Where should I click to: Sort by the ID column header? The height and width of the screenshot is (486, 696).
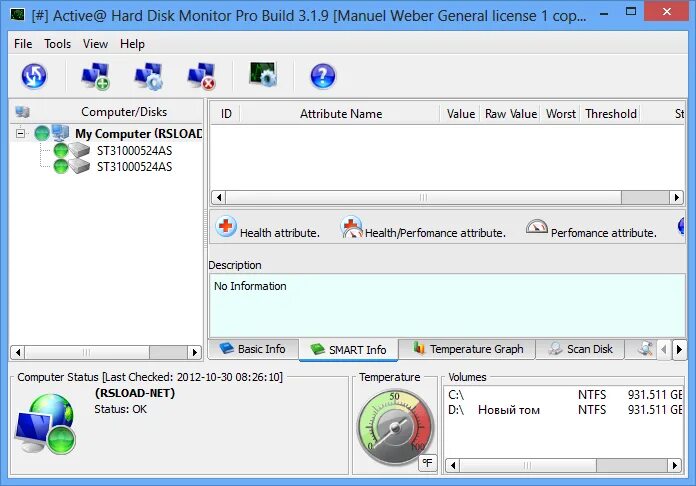tap(226, 114)
